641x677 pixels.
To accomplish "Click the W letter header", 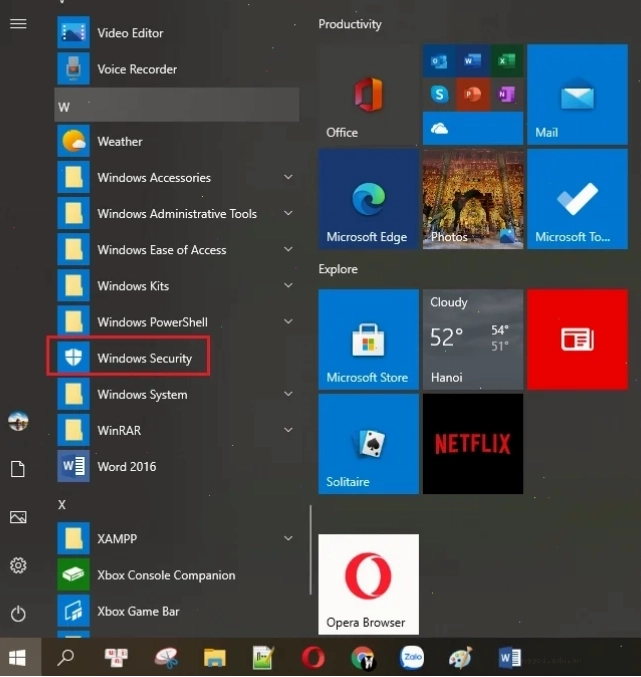I will point(176,105).
